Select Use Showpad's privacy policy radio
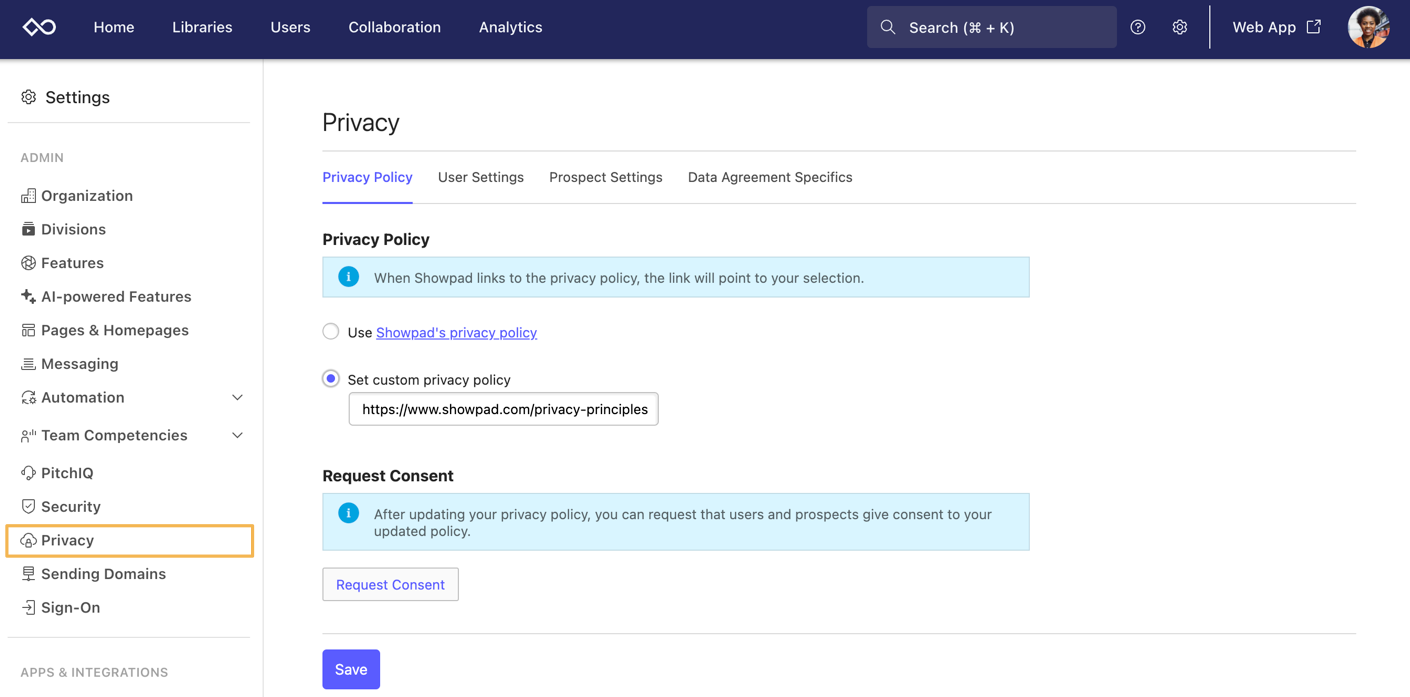Image resolution: width=1410 pixels, height=697 pixels. (x=331, y=331)
